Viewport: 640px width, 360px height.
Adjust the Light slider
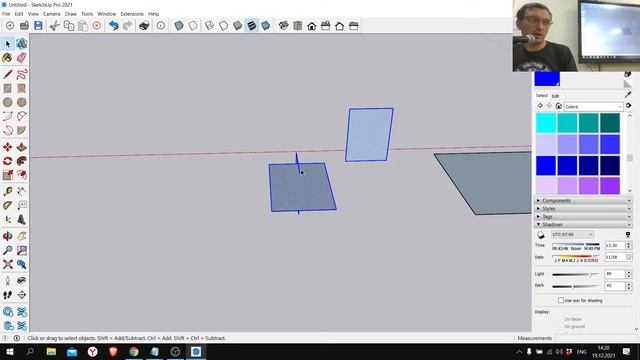576,274
